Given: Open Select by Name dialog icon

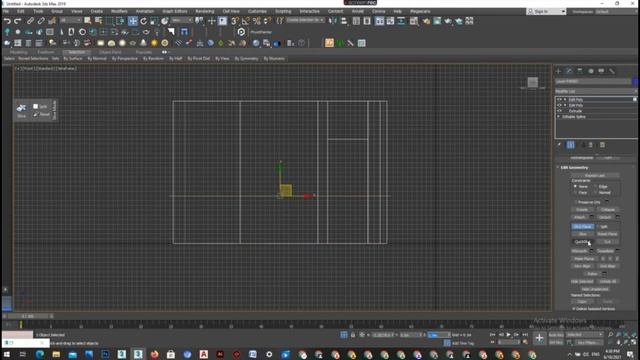Looking at the screenshot, I should (x=99, y=20).
